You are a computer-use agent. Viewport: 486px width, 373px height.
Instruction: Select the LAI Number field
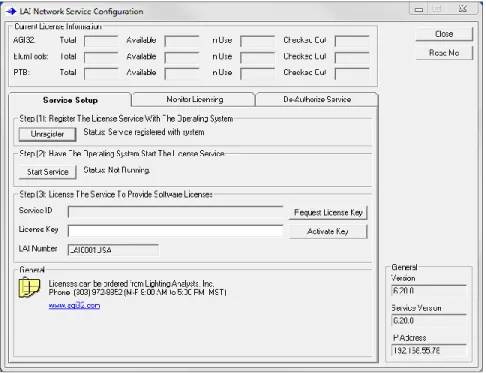[113, 250]
